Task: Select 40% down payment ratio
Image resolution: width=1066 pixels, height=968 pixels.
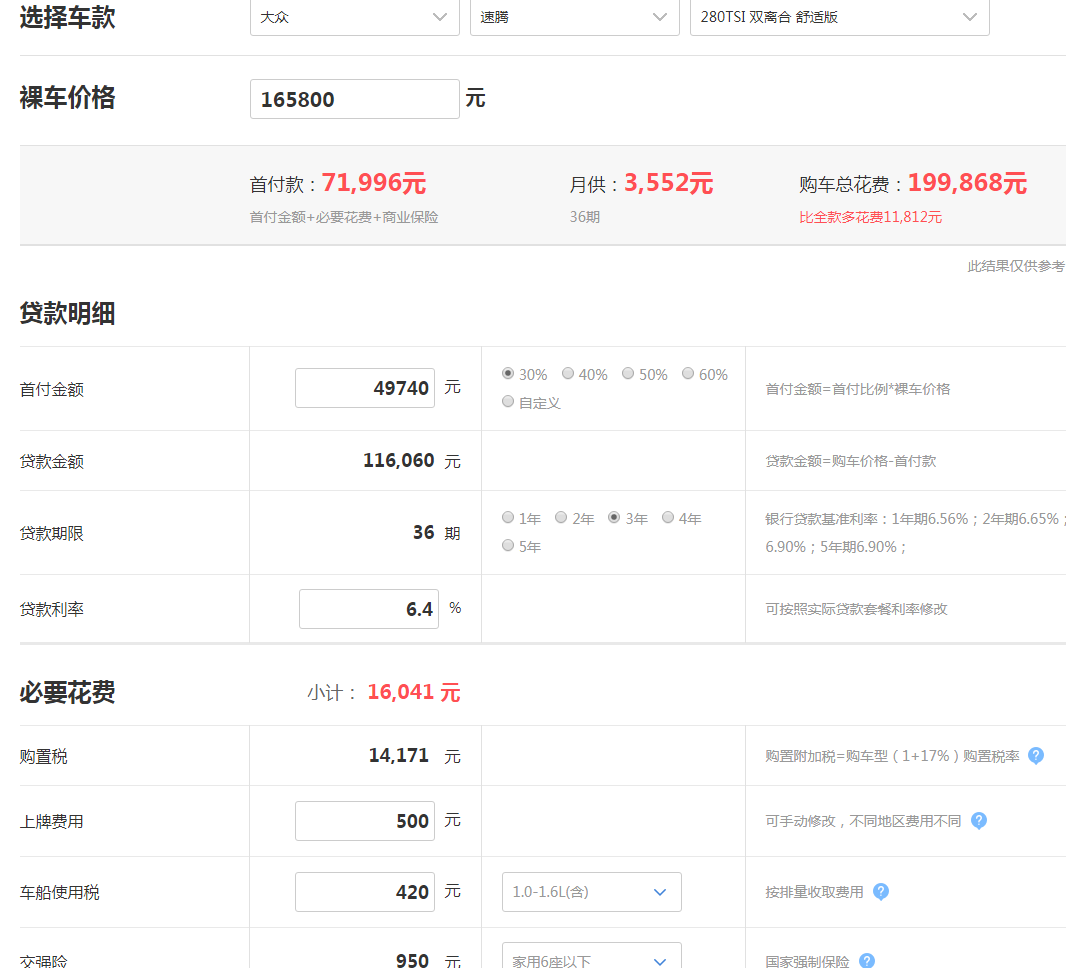Action: pyautogui.click(x=568, y=373)
